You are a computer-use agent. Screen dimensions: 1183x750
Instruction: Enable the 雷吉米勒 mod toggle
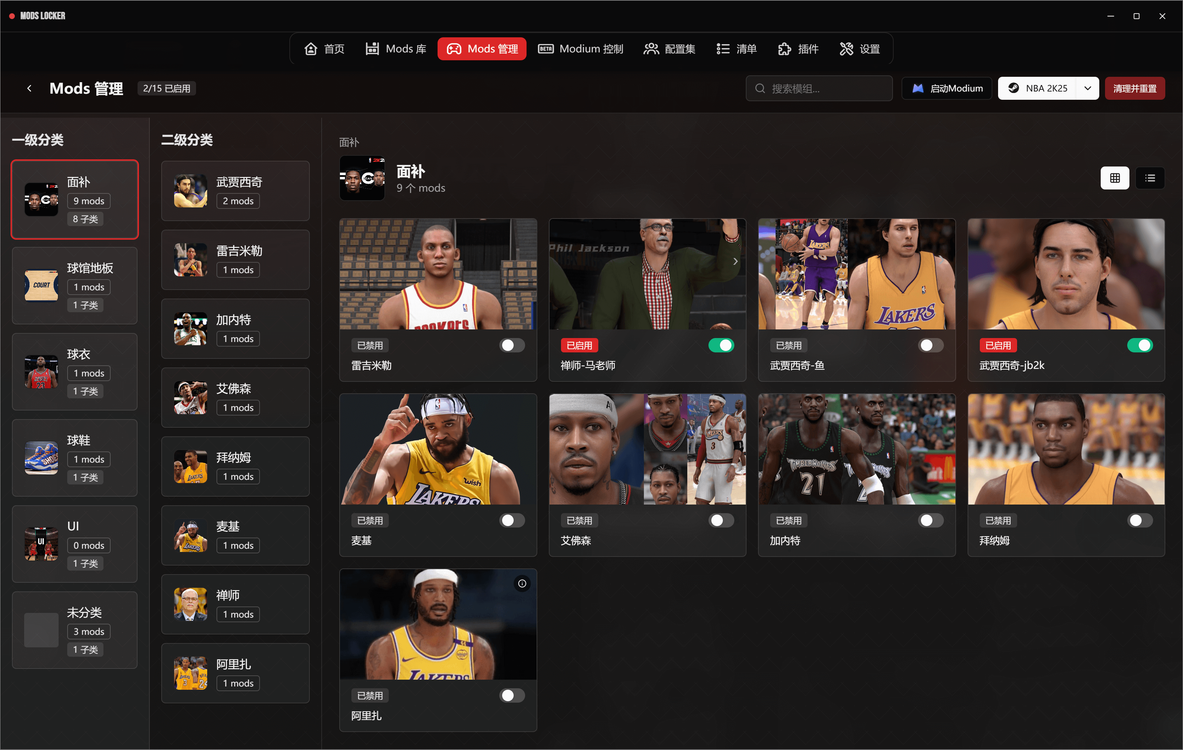512,345
